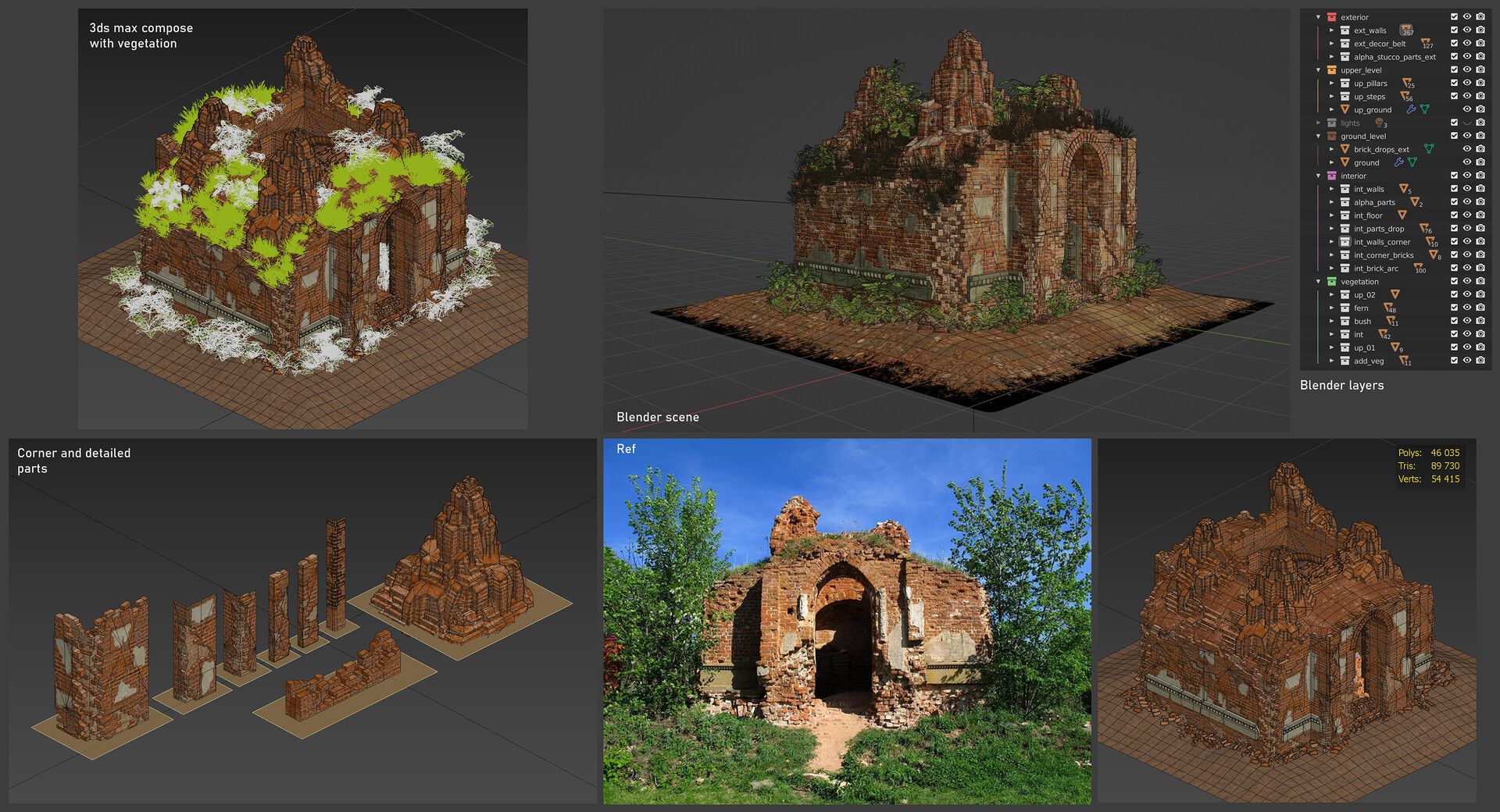Expand the ext_walls tree item
The width and height of the screenshot is (1500, 812).
[1331, 30]
